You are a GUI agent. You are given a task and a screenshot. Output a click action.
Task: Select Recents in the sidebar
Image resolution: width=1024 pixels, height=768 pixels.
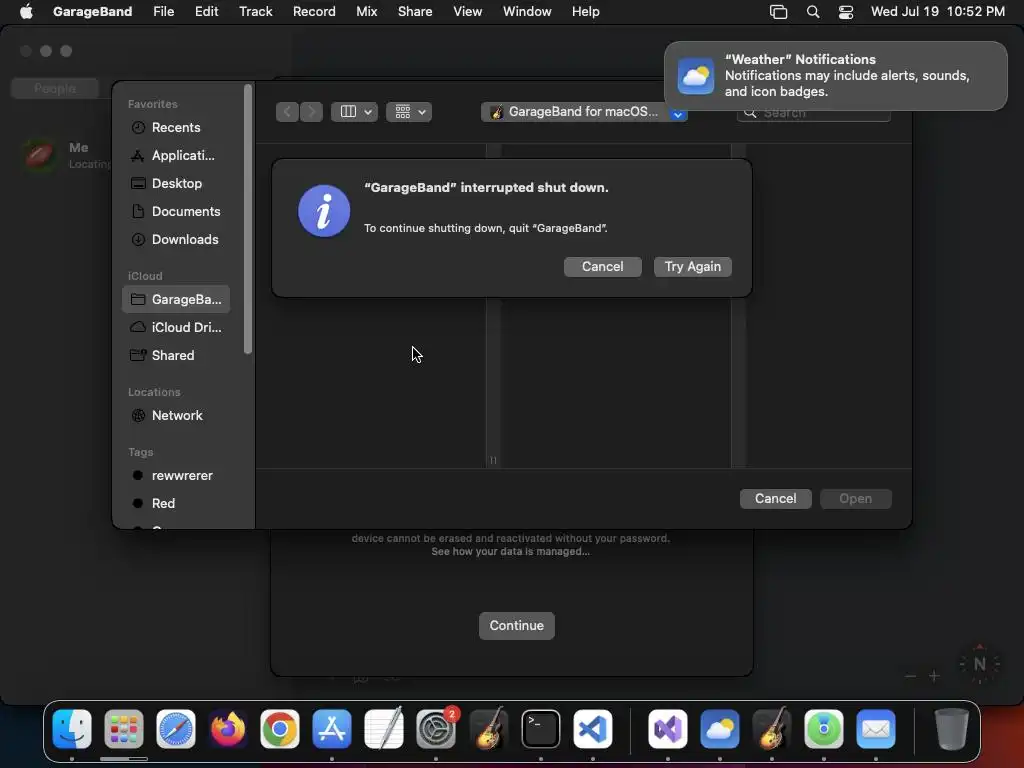176,127
